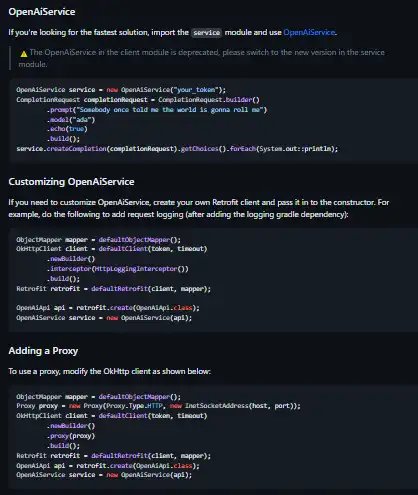This screenshot has height=495, width=418.
Task: Click the Customizing OpenAiService heading
Action: (71, 182)
